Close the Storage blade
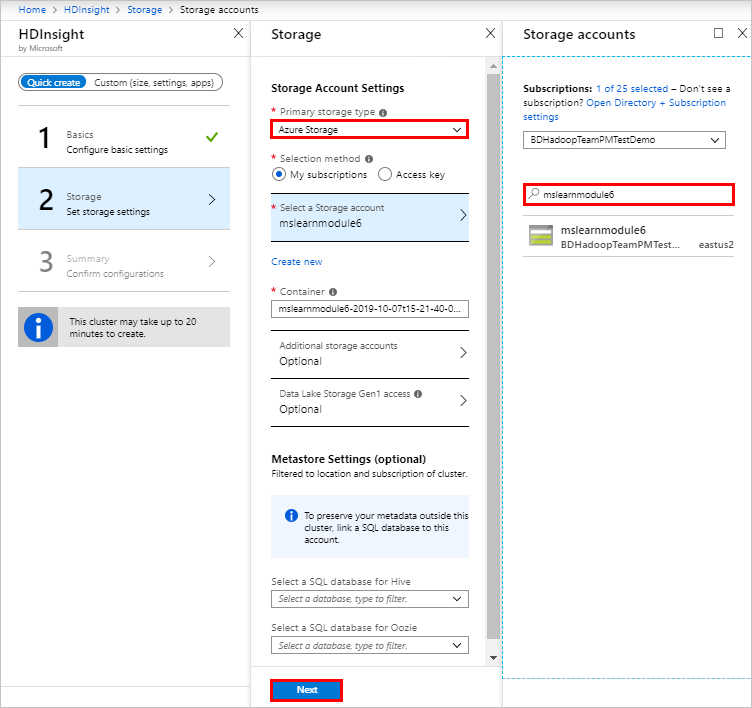This screenshot has width=752, height=708. [490, 33]
